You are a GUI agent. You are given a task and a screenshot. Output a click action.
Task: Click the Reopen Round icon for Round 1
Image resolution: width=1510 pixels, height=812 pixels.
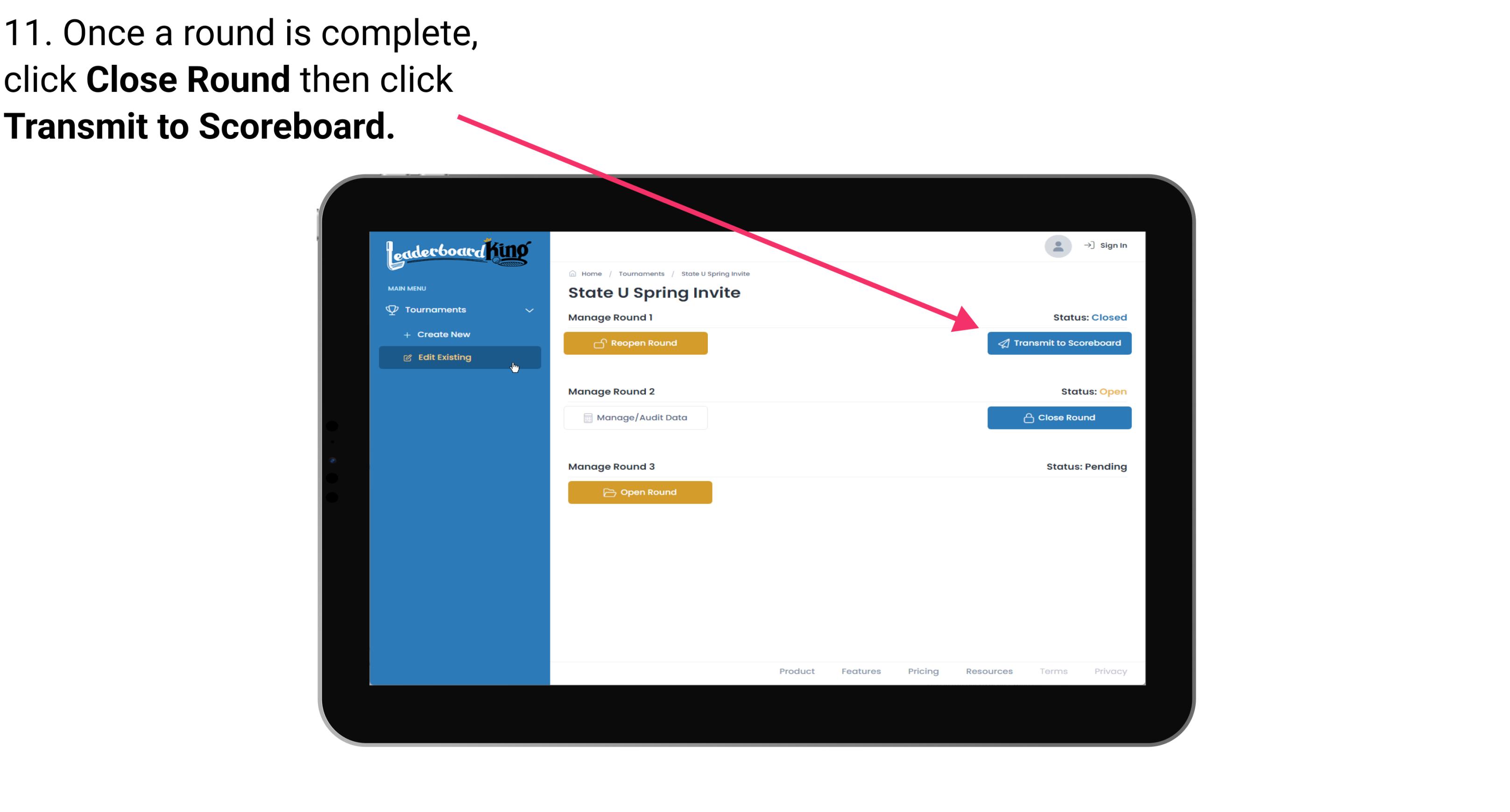tap(601, 342)
